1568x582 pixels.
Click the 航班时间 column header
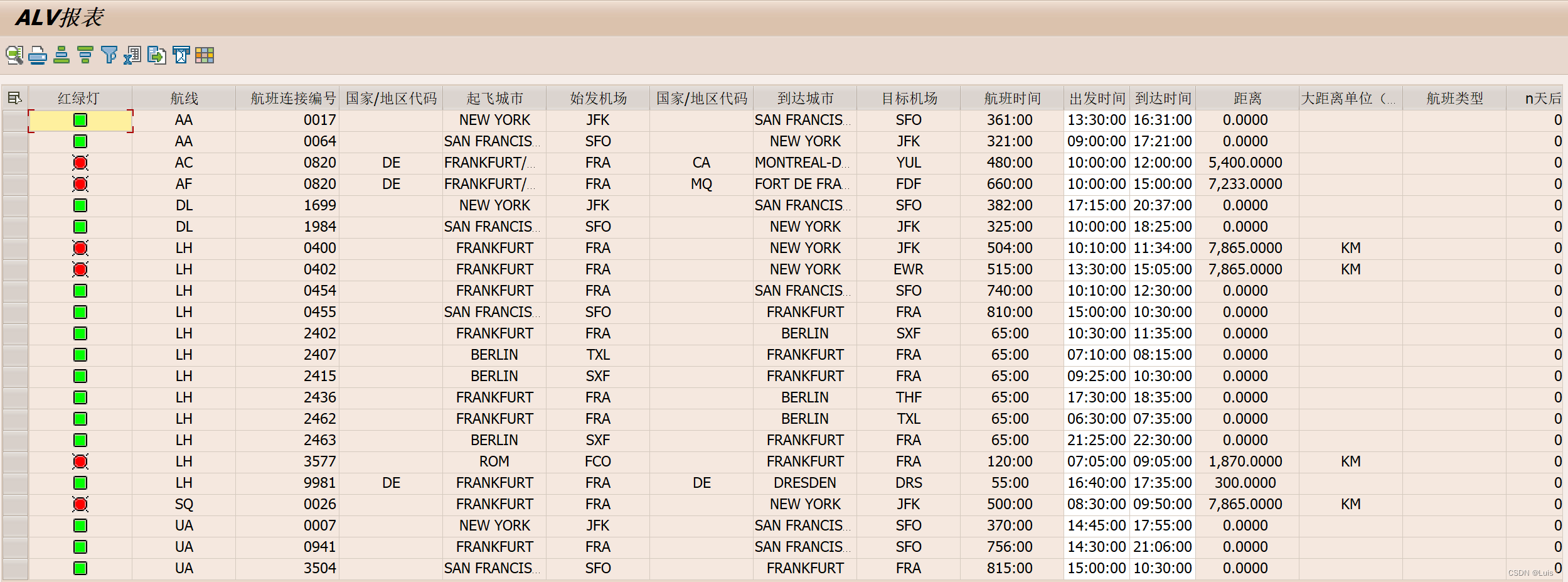[x=1012, y=99]
